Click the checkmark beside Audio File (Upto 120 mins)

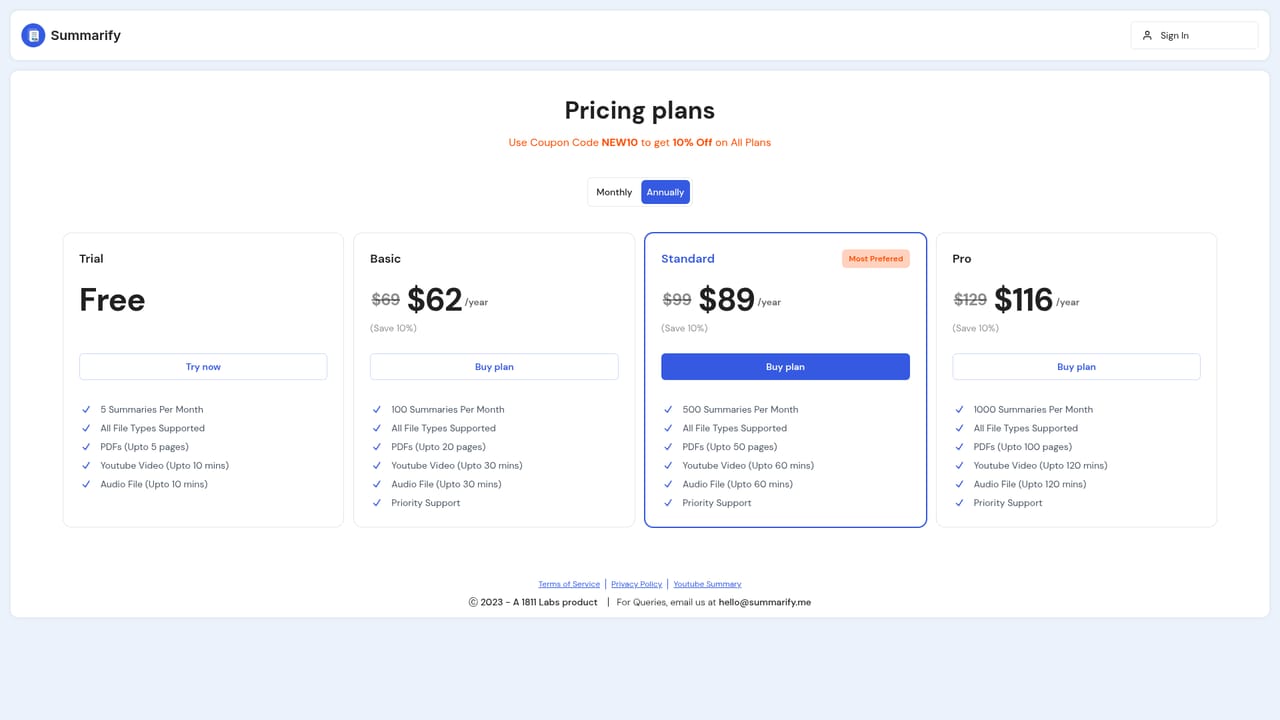(x=959, y=485)
